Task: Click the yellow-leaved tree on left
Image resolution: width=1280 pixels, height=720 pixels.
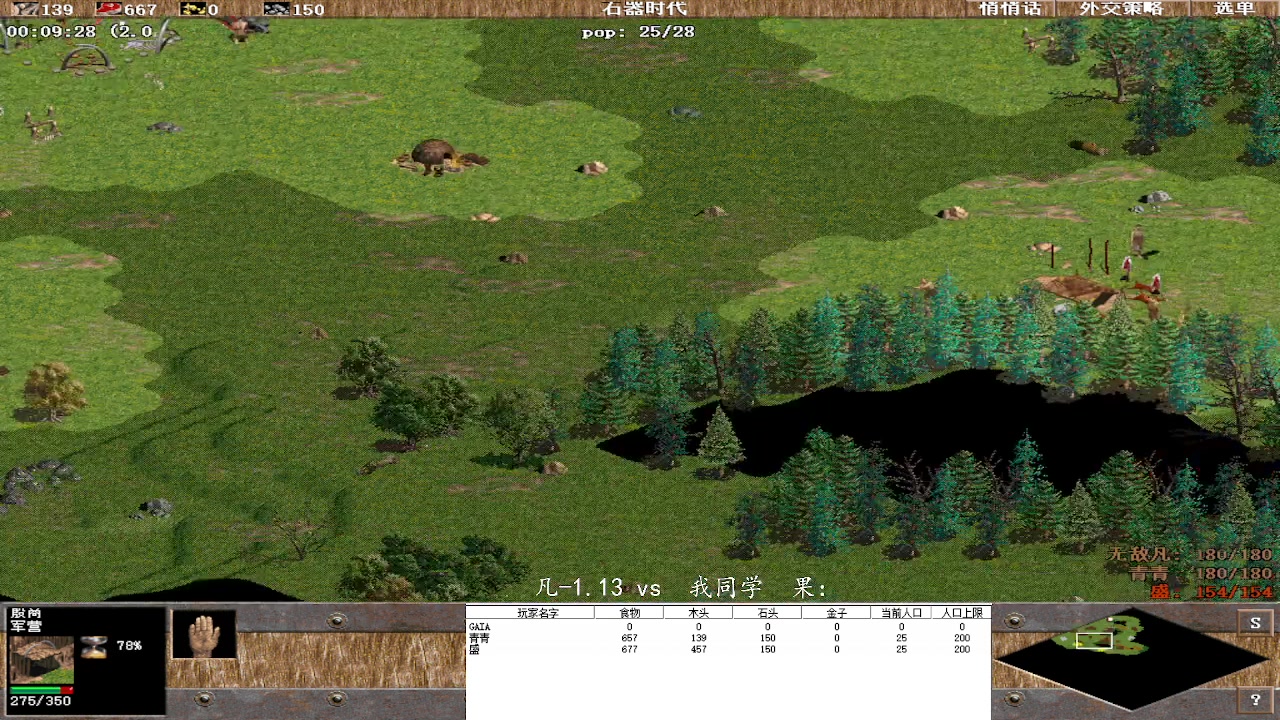Action: point(52,390)
